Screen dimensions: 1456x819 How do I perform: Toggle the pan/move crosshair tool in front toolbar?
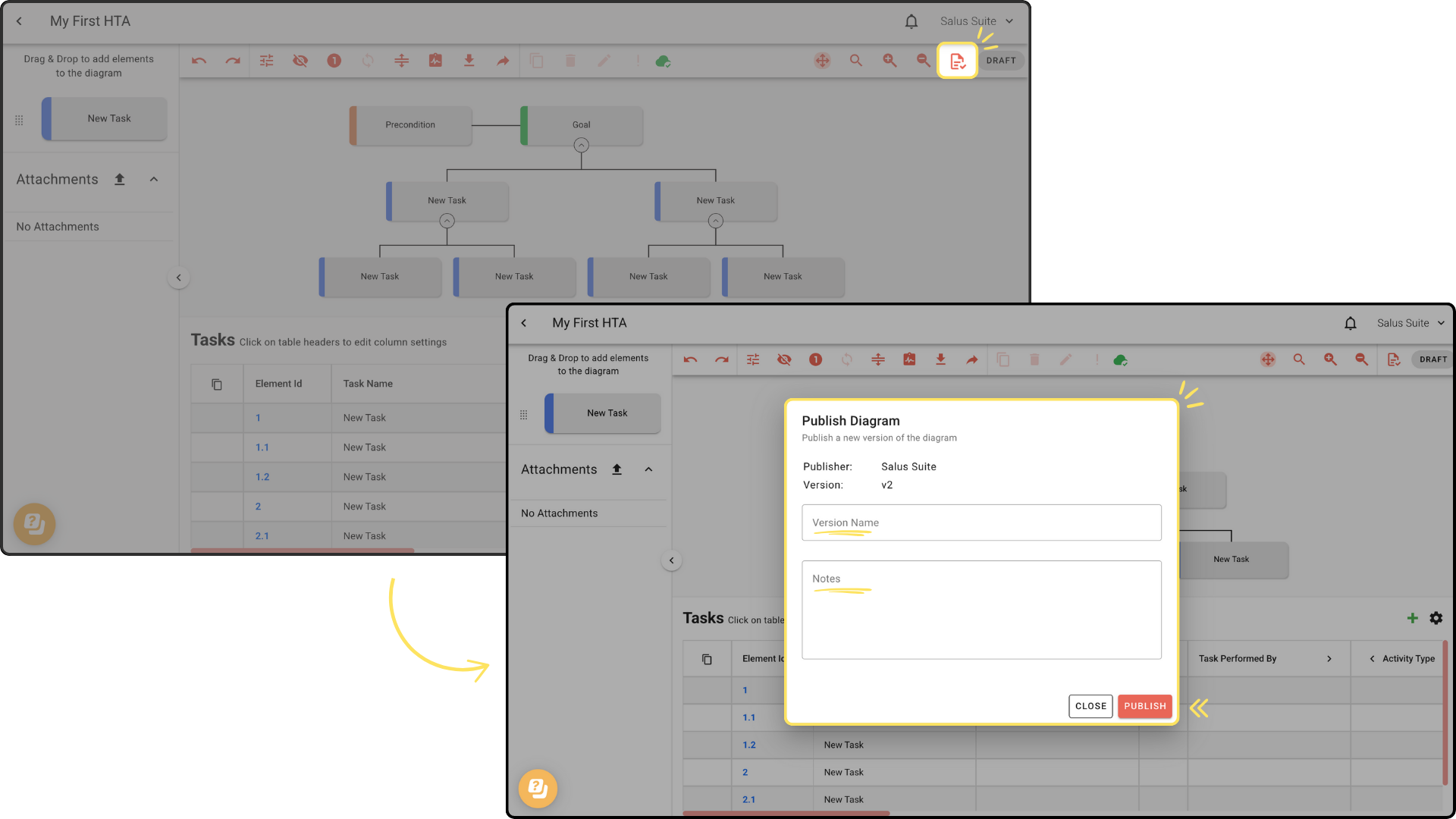(x=1267, y=359)
